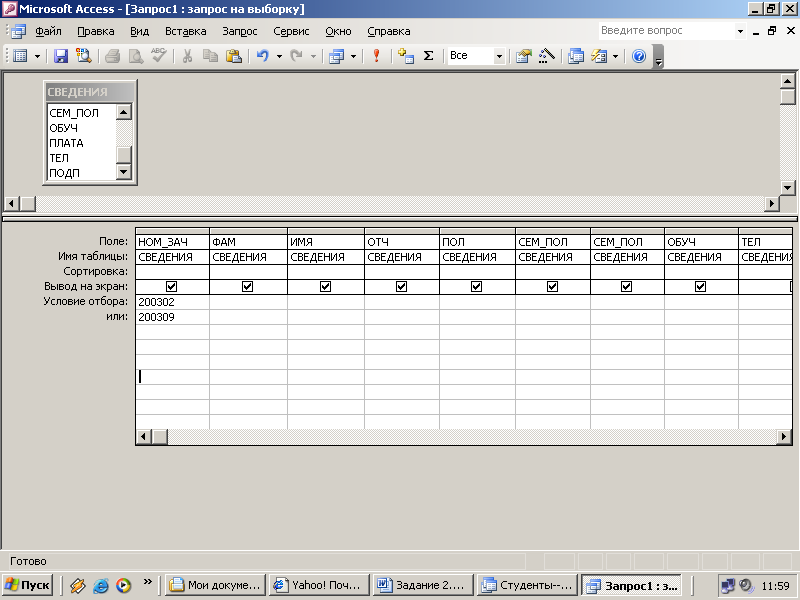Open the Top Values 'Все' combo box
The width and height of the screenshot is (800, 600).
(x=477, y=56)
